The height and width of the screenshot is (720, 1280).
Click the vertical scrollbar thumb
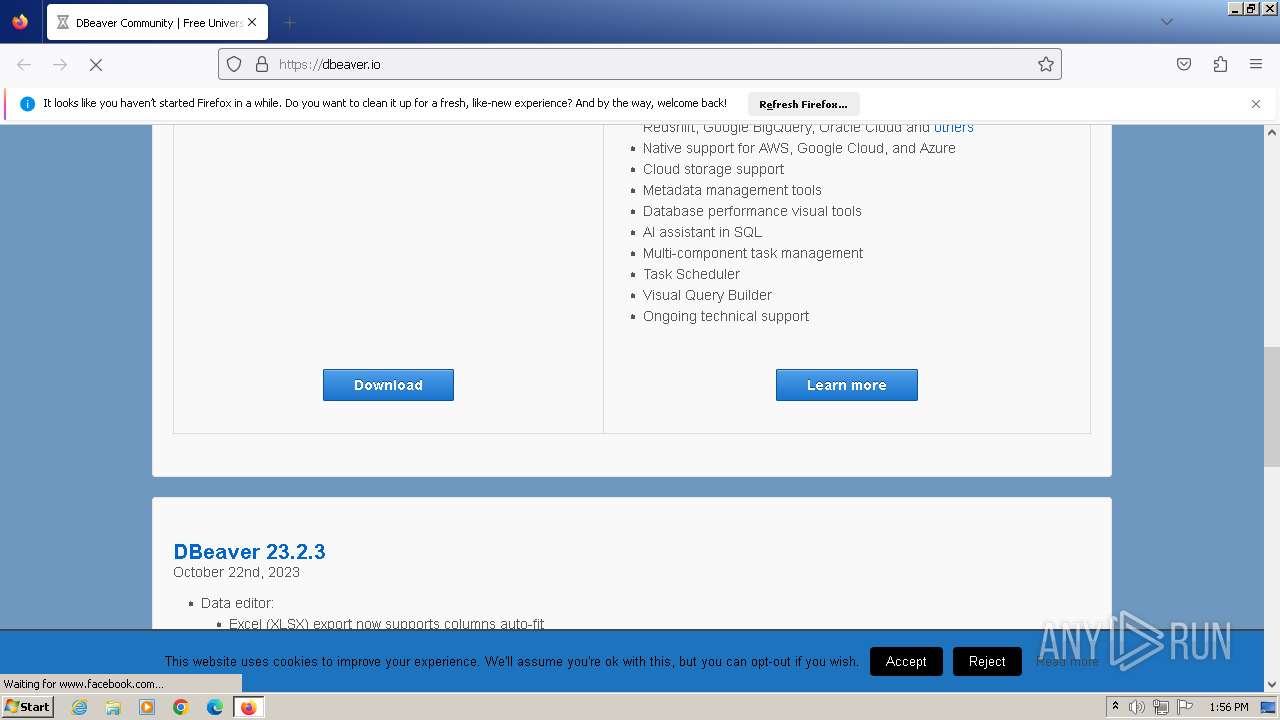[1272, 406]
